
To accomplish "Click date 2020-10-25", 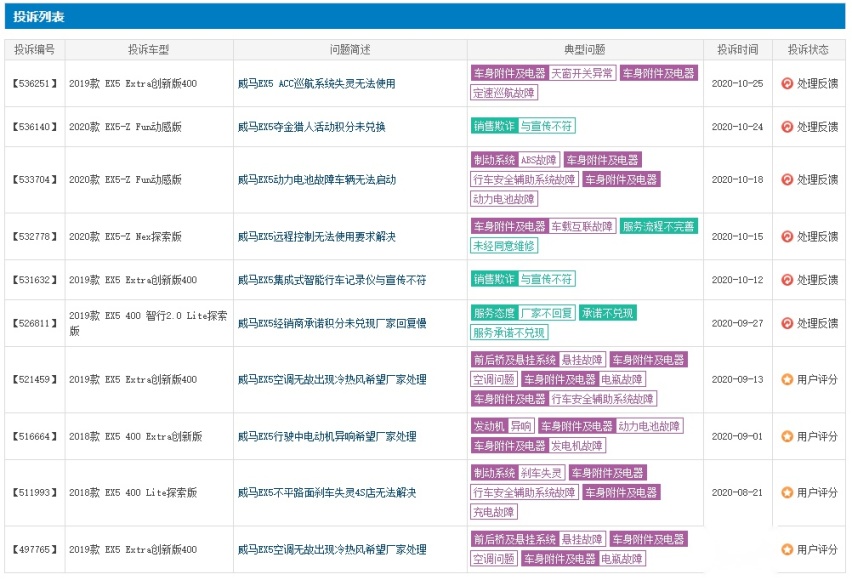I will point(737,84).
